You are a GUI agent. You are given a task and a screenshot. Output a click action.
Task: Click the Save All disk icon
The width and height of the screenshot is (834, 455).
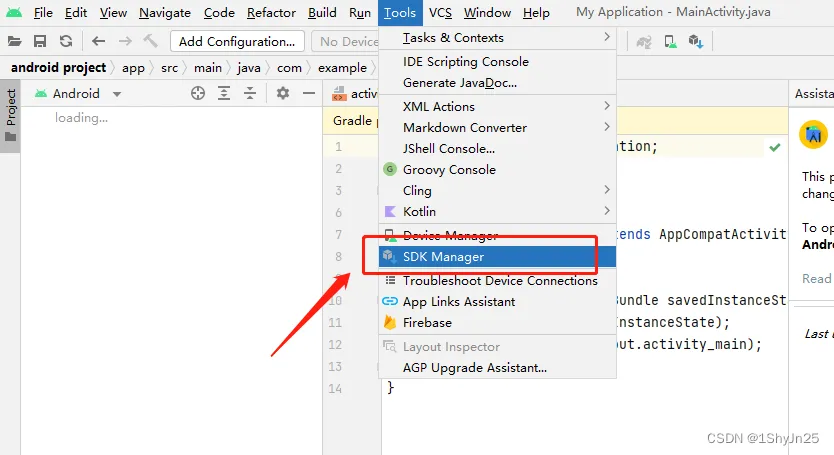click(x=40, y=41)
